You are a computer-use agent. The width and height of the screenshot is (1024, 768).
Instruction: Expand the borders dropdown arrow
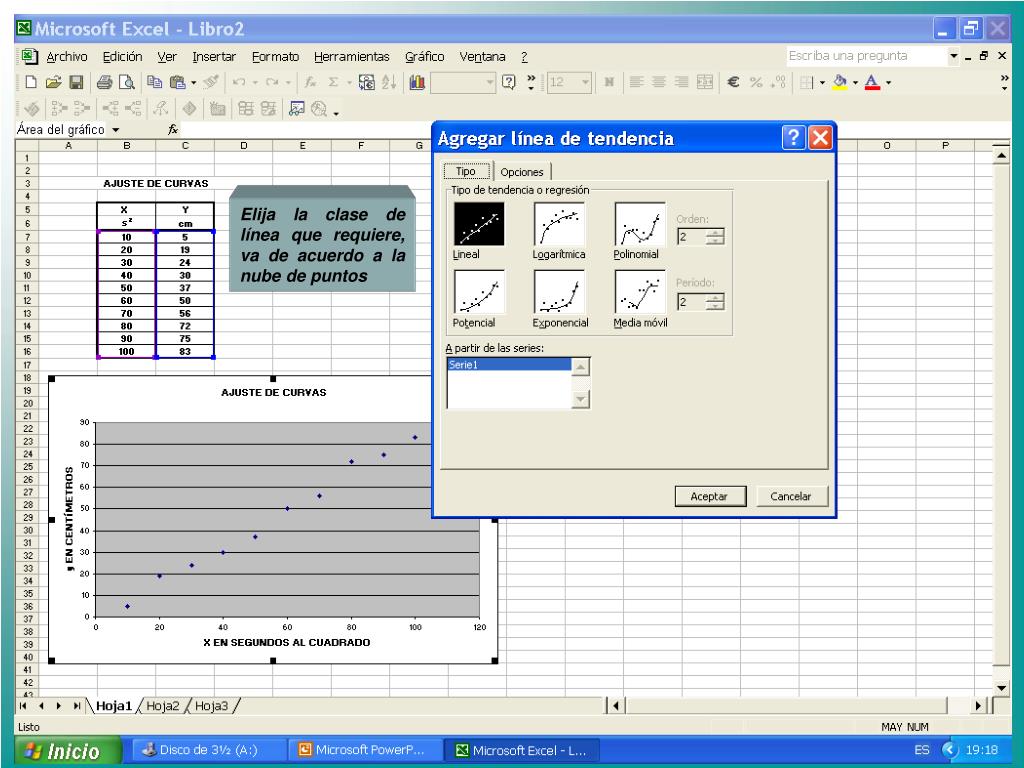click(822, 83)
